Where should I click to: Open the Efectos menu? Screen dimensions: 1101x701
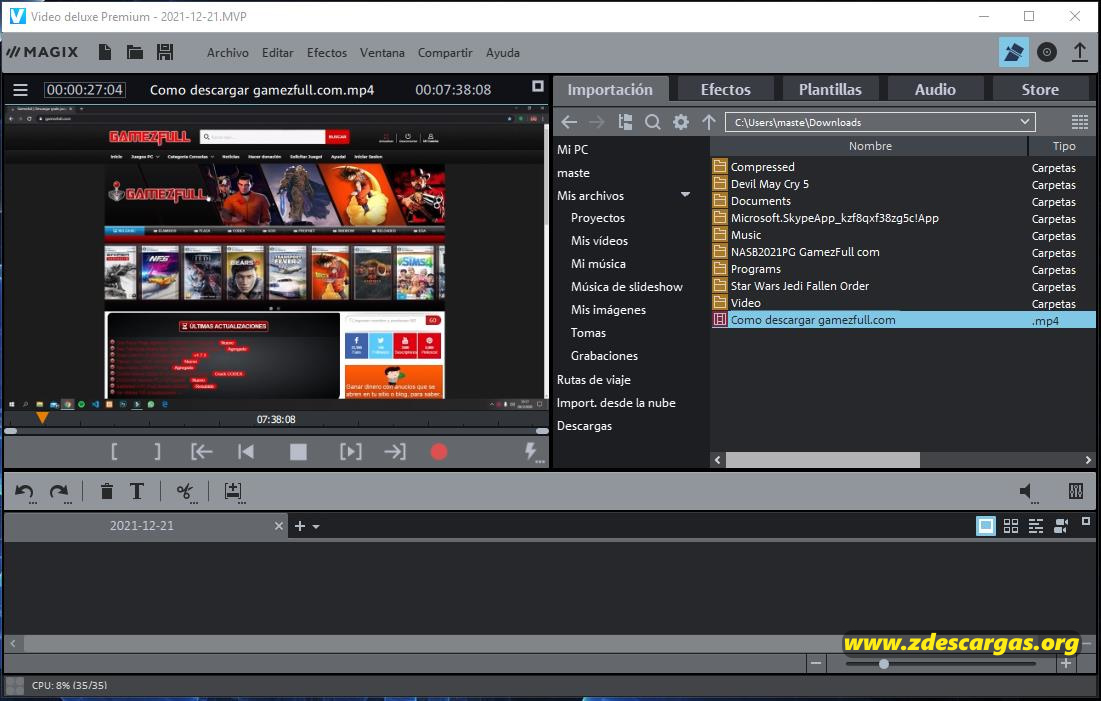[x=327, y=53]
